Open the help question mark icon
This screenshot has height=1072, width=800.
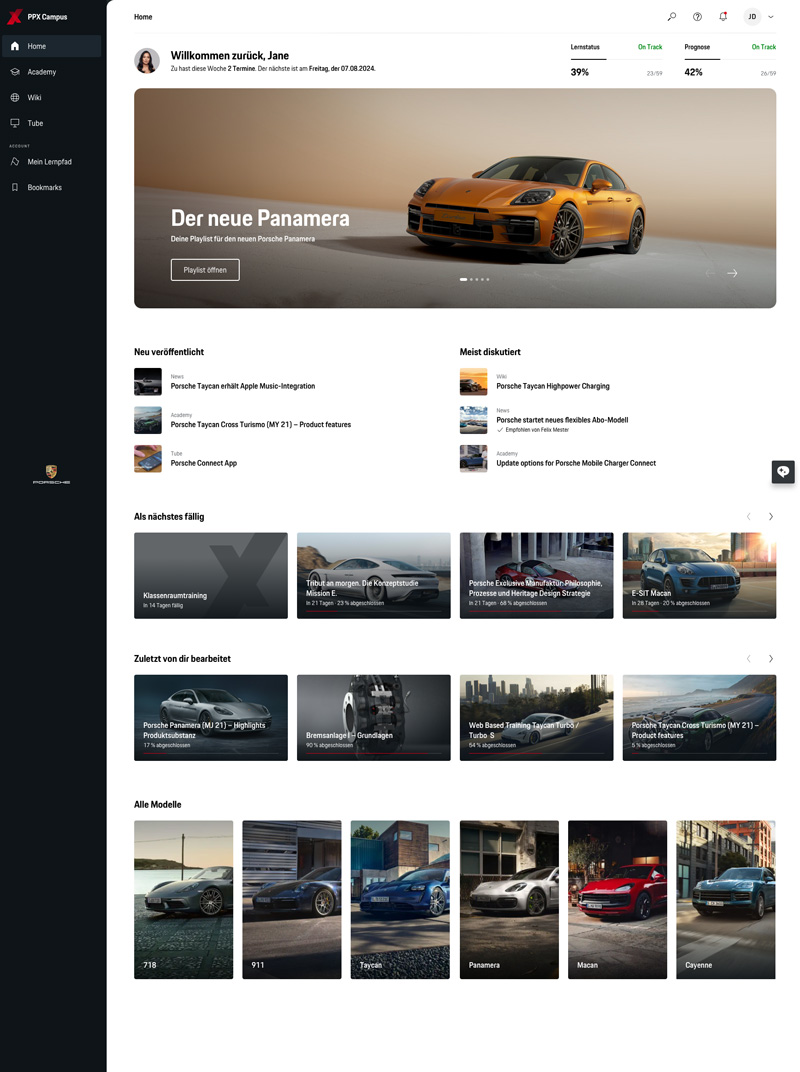[x=697, y=17]
